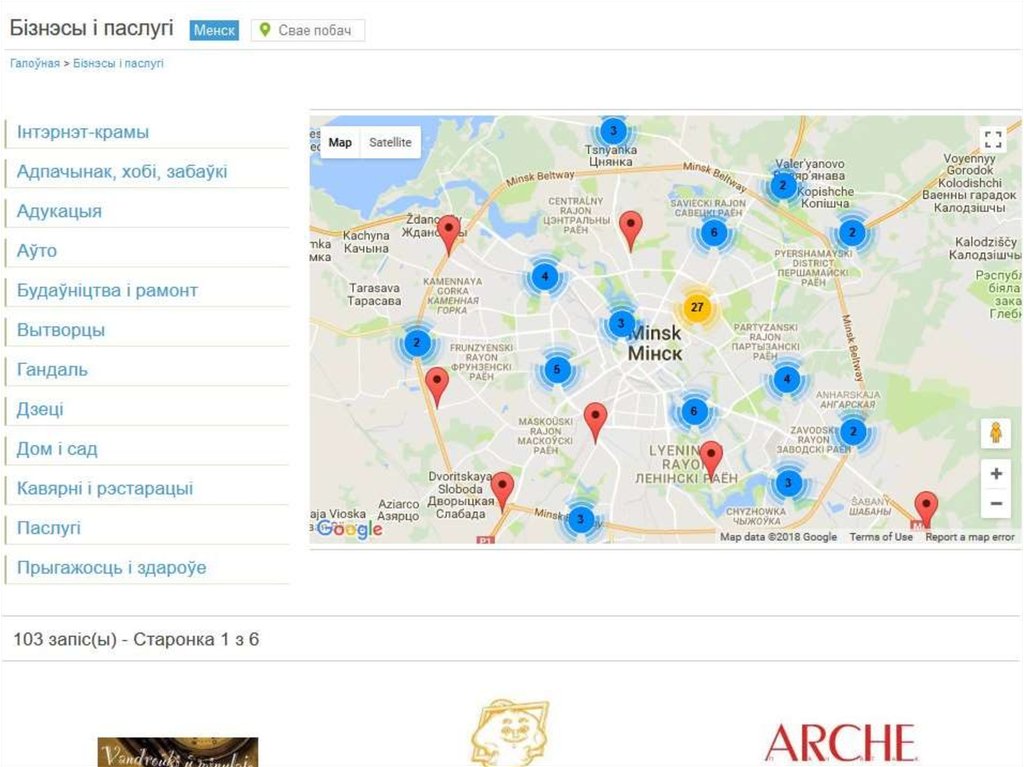Open Інтэрнэт-крамы category
The image size is (1024, 767).
click(x=83, y=132)
